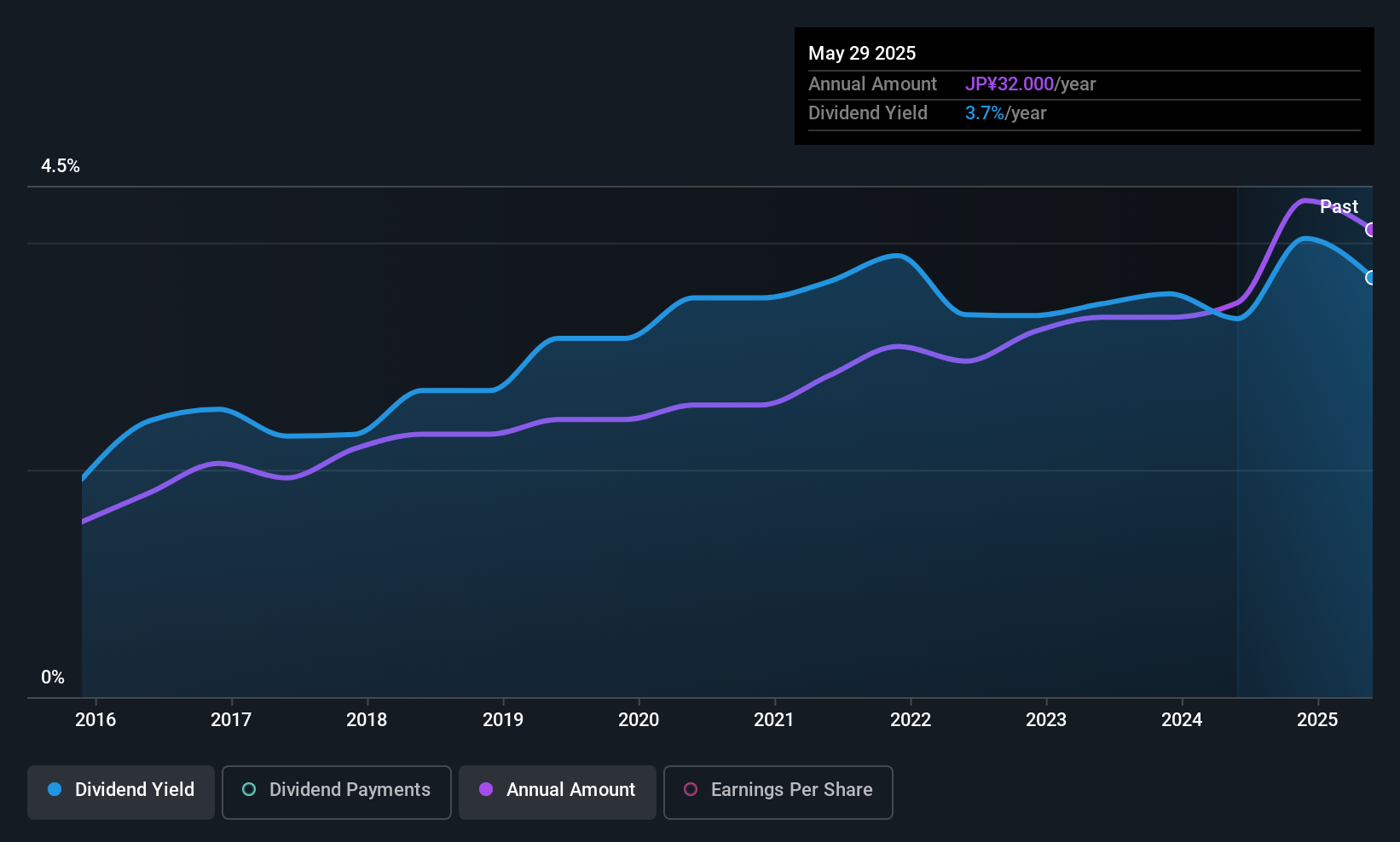Click the blue Dividend Yield legend dot
This screenshot has height=842, width=1400.
55,789
